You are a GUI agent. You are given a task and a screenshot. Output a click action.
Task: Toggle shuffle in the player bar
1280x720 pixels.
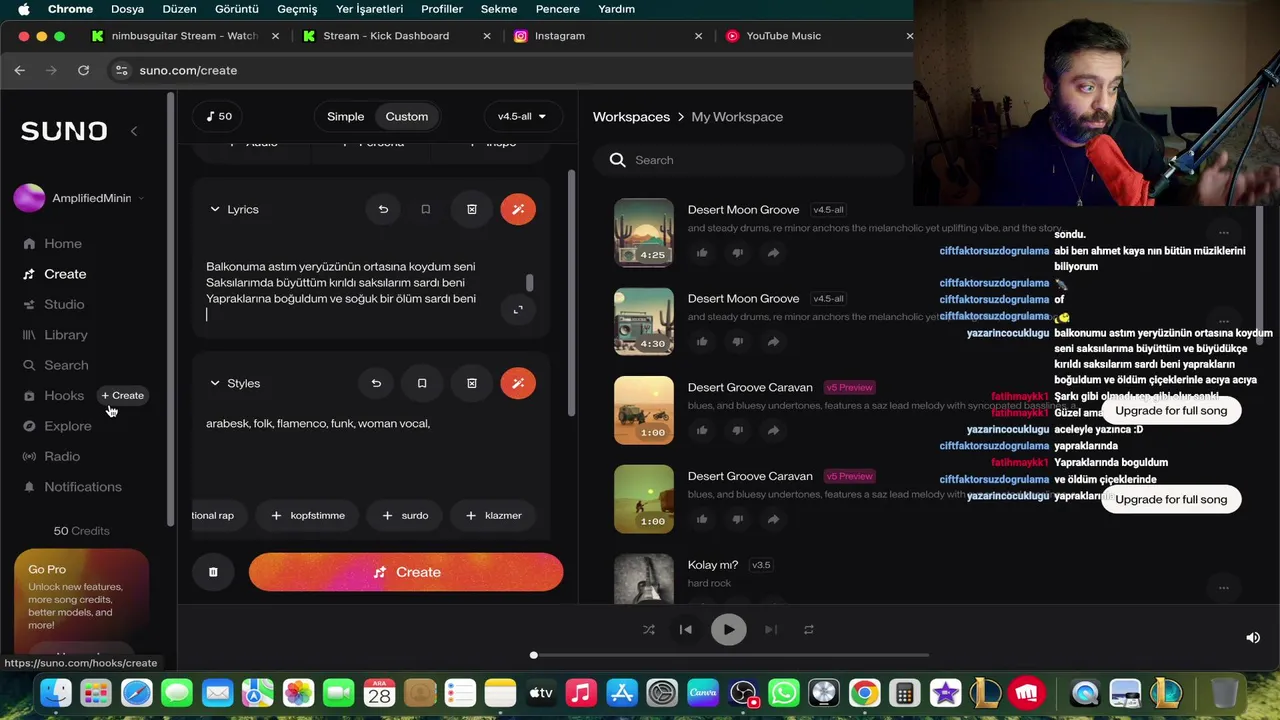(648, 629)
